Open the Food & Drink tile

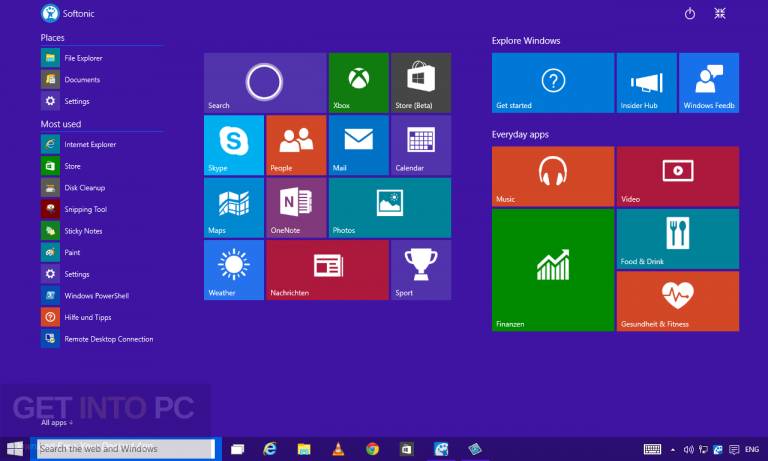678,239
